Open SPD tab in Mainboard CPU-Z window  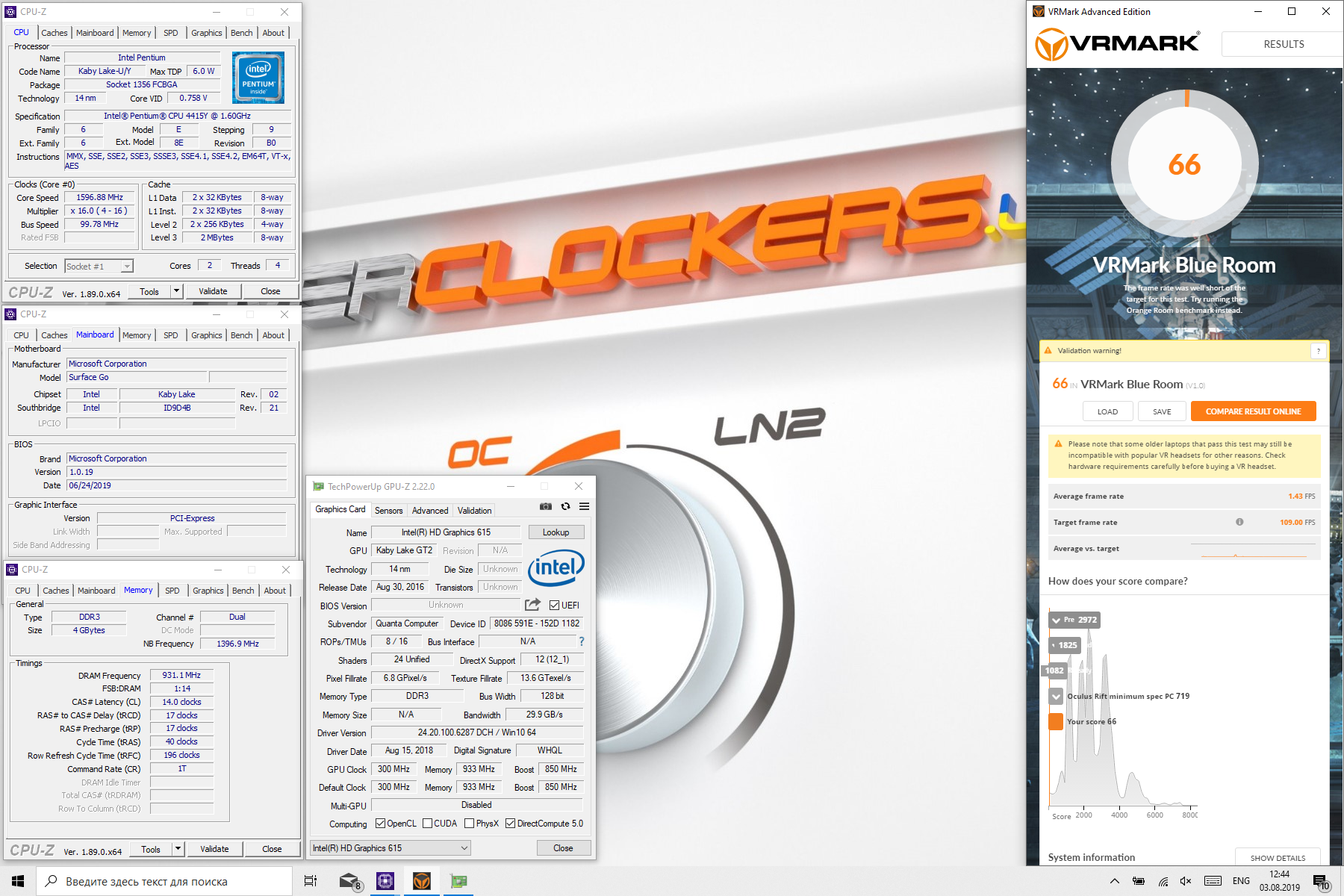click(171, 335)
